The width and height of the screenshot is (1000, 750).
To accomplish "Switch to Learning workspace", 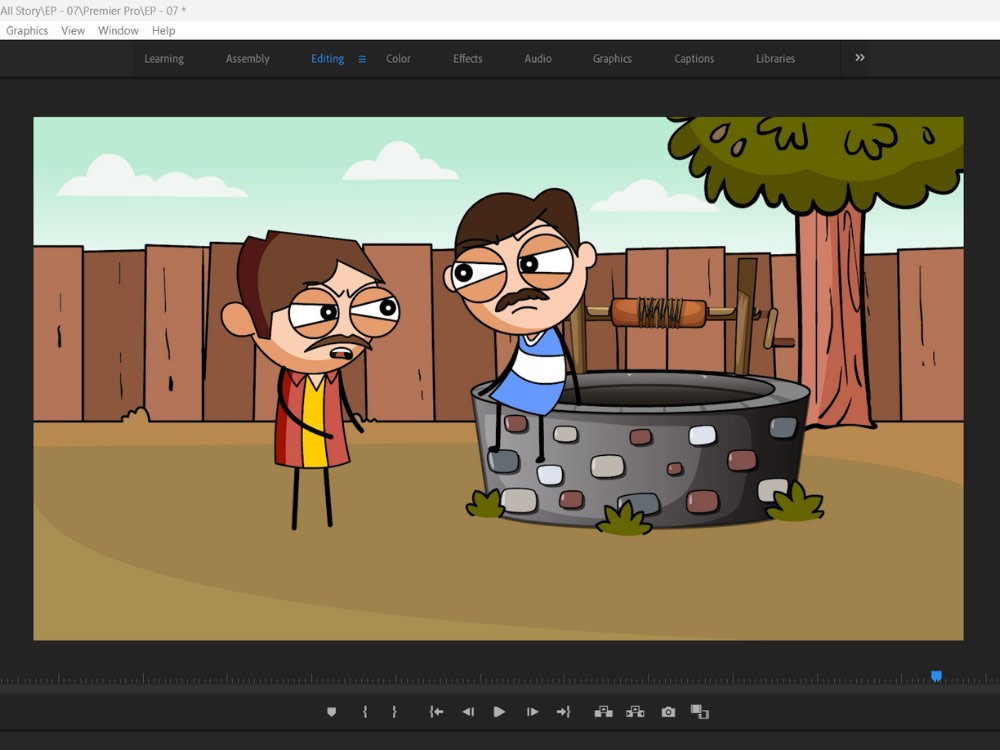I will 164,59.
